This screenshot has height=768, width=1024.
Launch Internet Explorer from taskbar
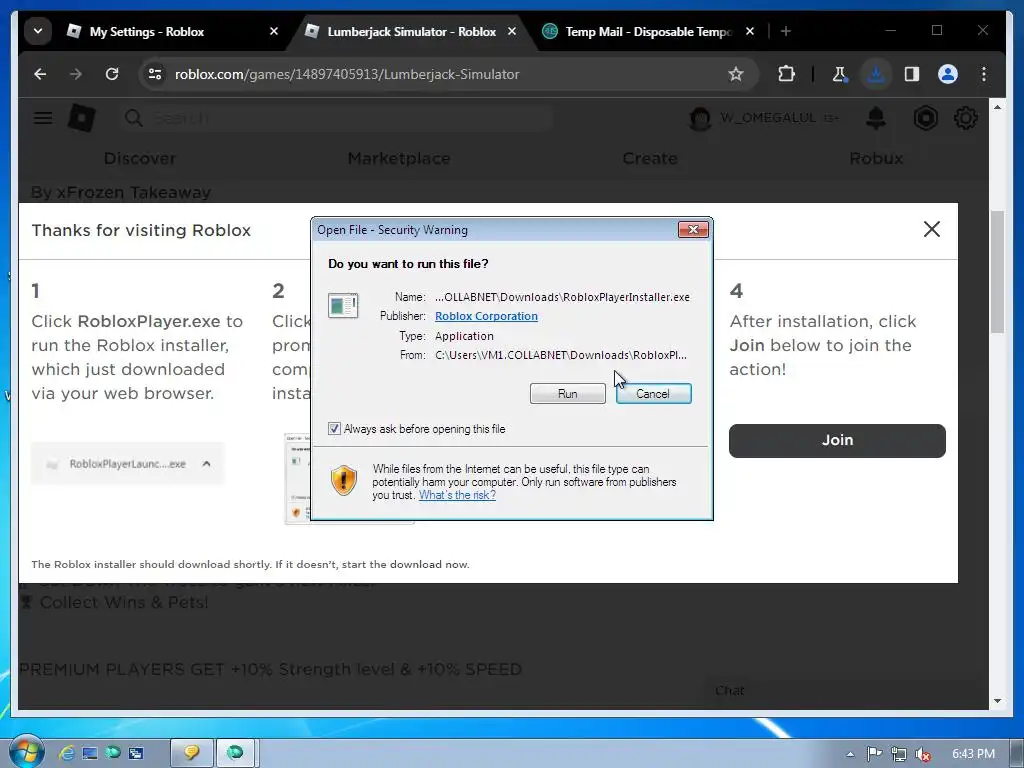66,753
